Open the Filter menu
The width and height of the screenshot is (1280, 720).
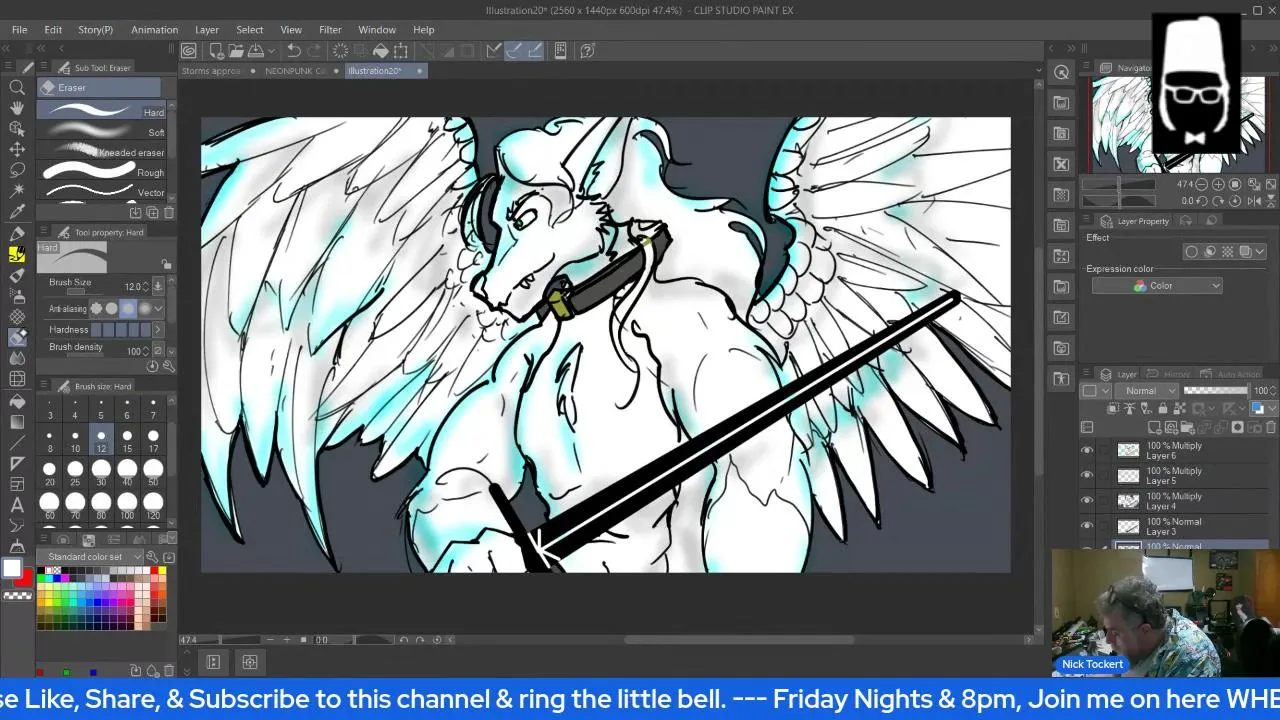[330, 30]
